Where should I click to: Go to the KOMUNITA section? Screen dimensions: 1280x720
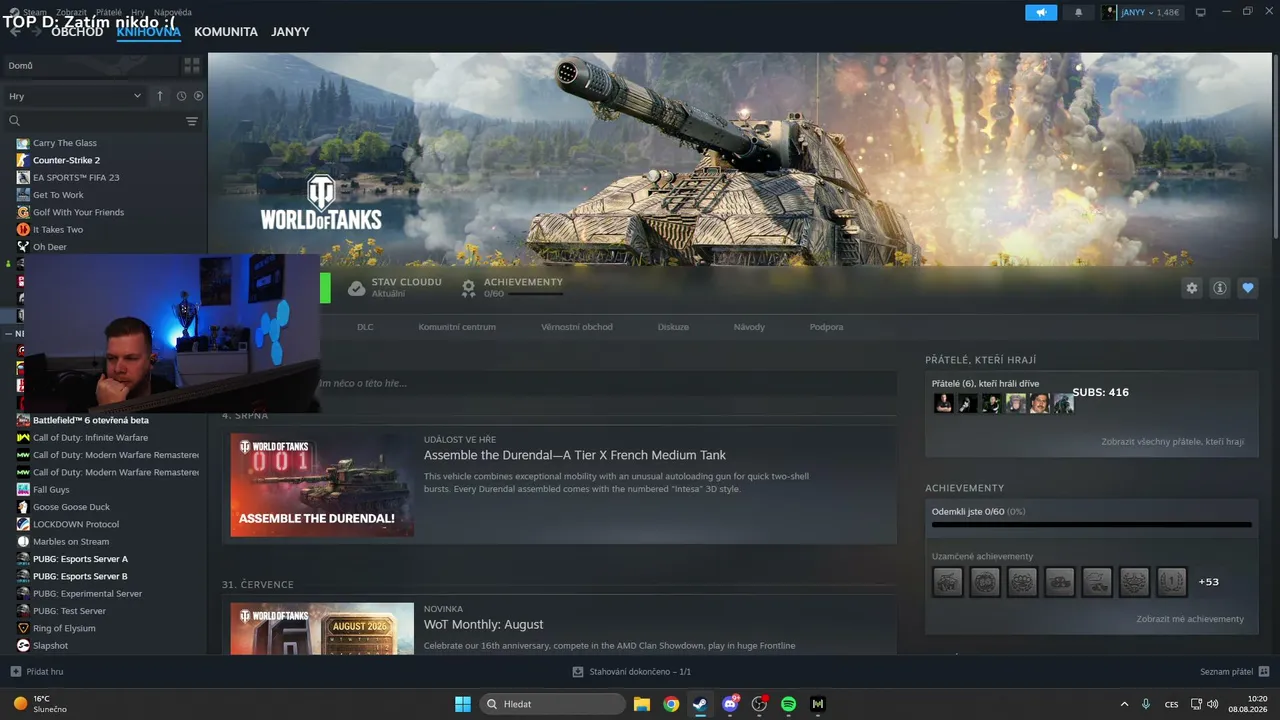tap(226, 32)
